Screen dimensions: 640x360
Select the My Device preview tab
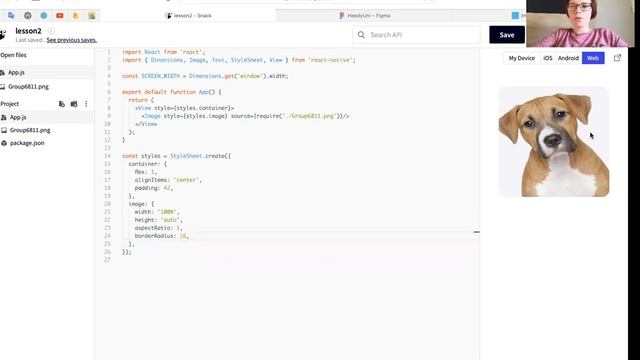(522, 58)
